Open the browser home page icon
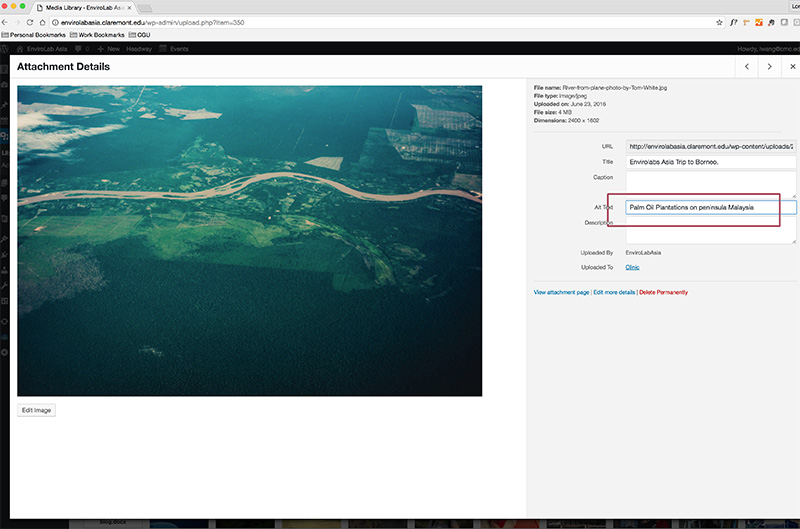Image resolution: width=800 pixels, height=529 pixels. click(x=42, y=22)
